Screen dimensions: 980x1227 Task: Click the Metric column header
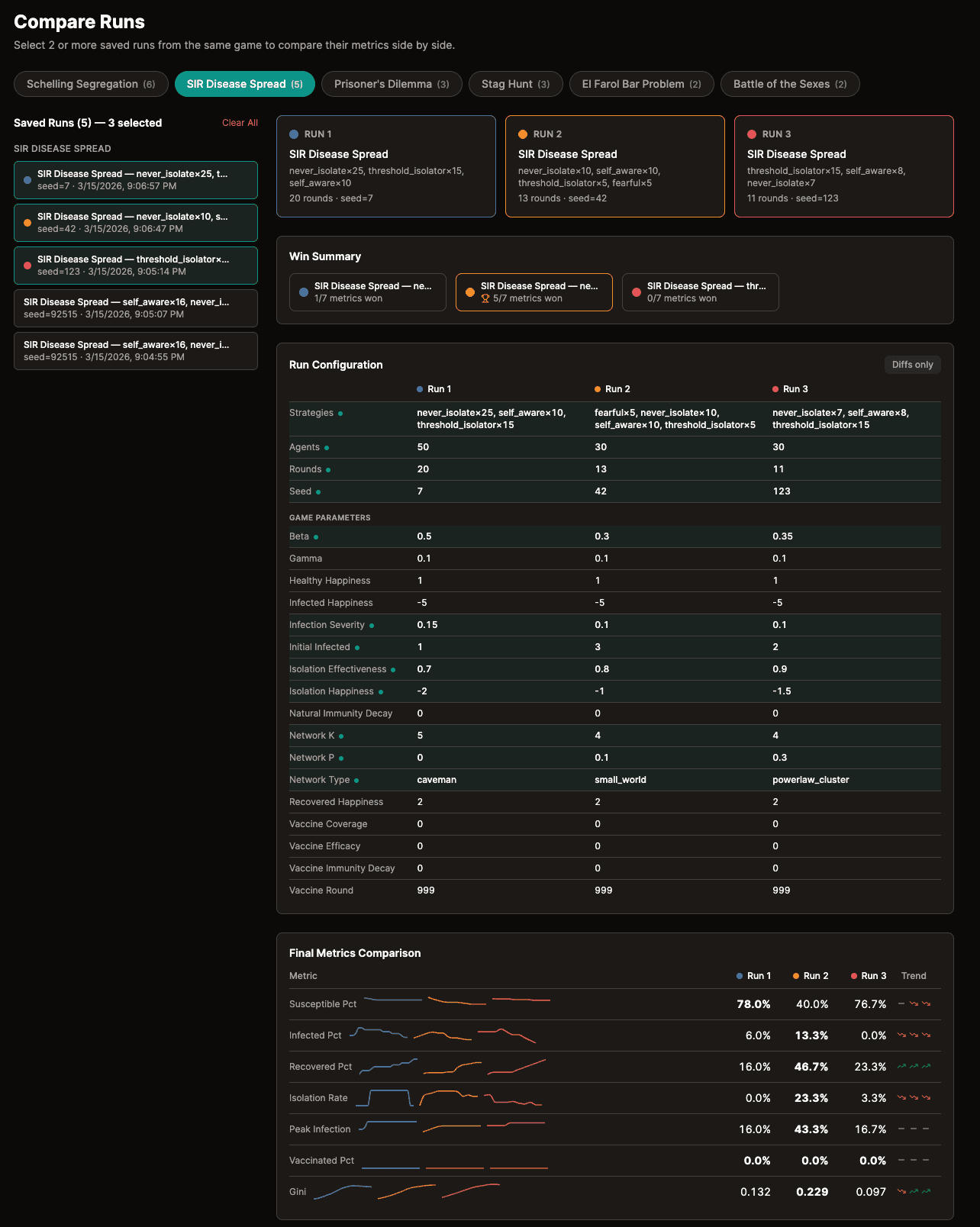303,976
